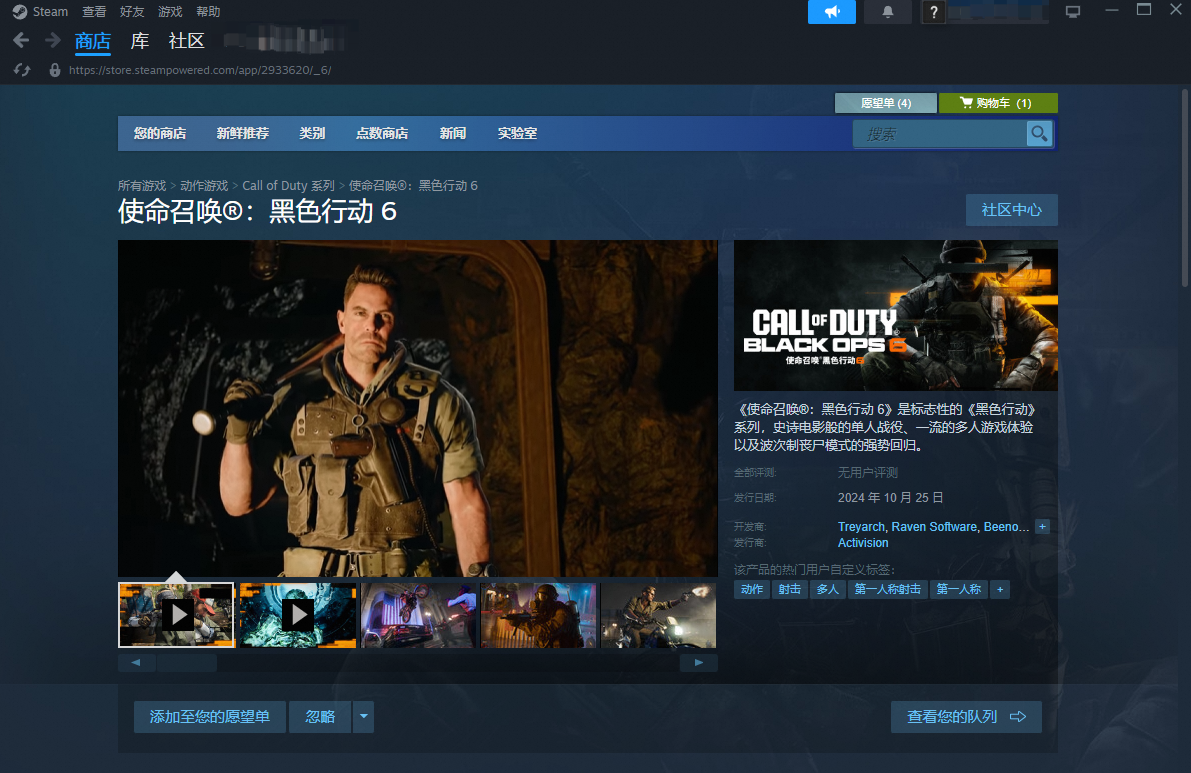Open the Activision publisher link
The height and width of the screenshot is (773, 1191).
pyautogui.click(x=862, y=542)
